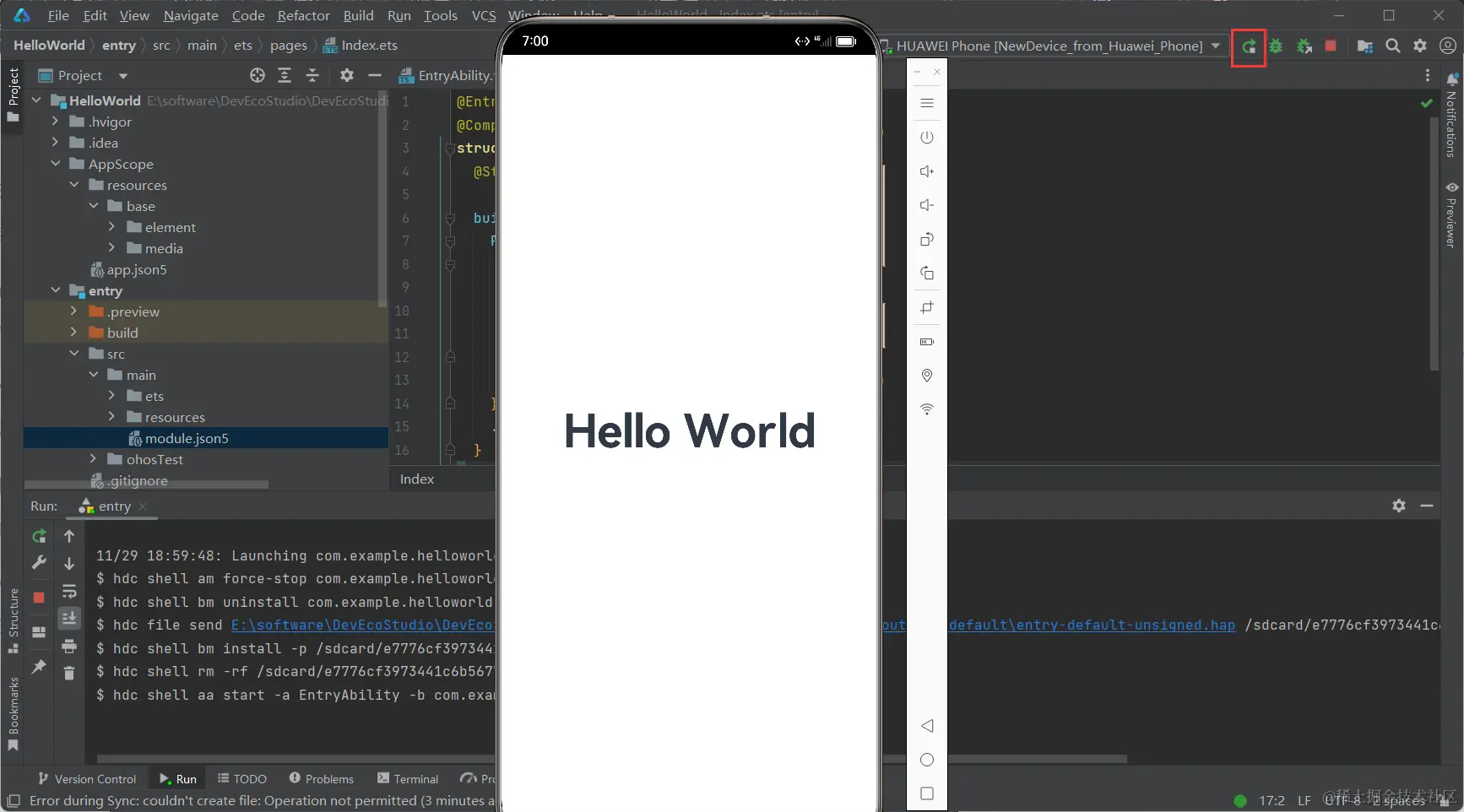The image size is (1464, 812).
Task: Click the green Debug bug icon
Action: coord(1276,46)
